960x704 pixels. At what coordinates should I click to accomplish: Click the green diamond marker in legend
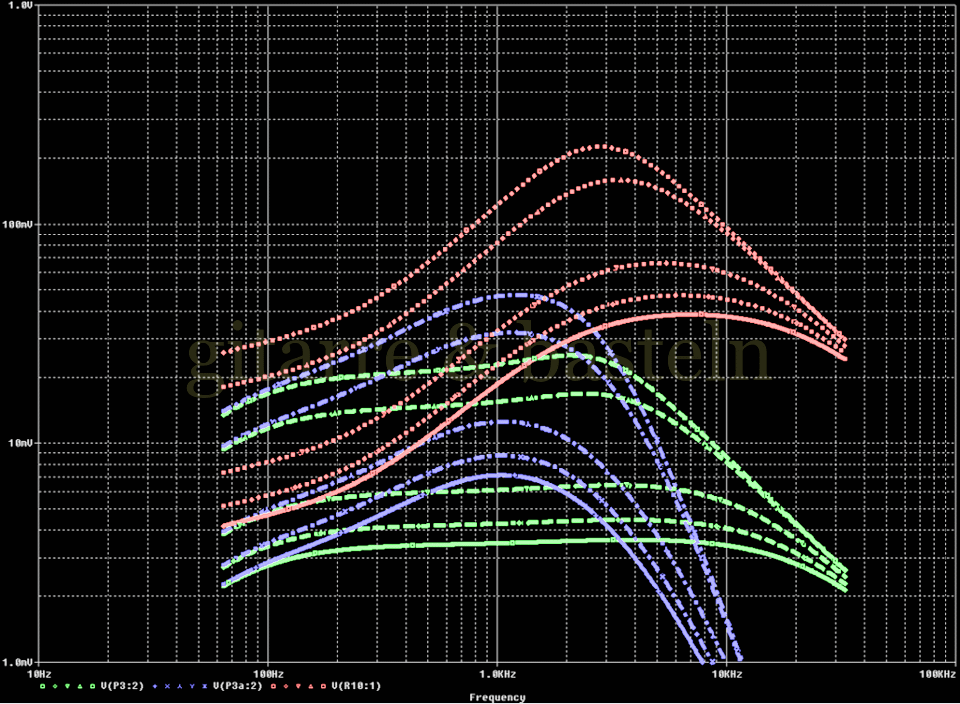(x=55, y=686)
